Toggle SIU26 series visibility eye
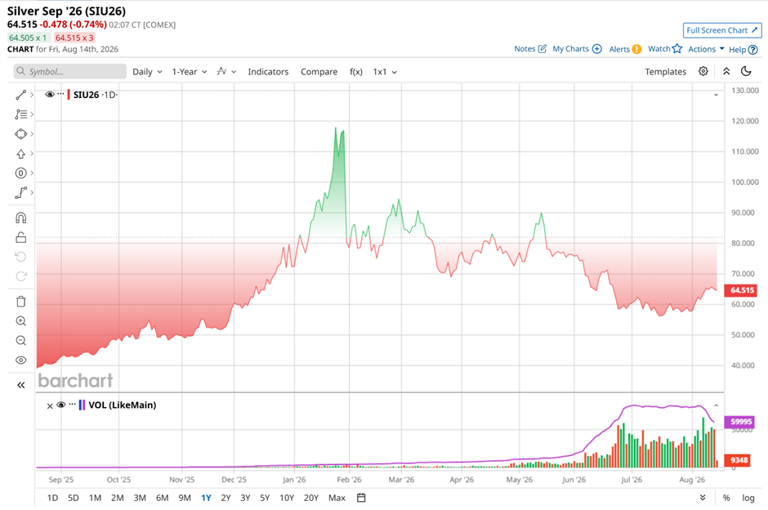 pyautogui.click(x=49, y=95)
